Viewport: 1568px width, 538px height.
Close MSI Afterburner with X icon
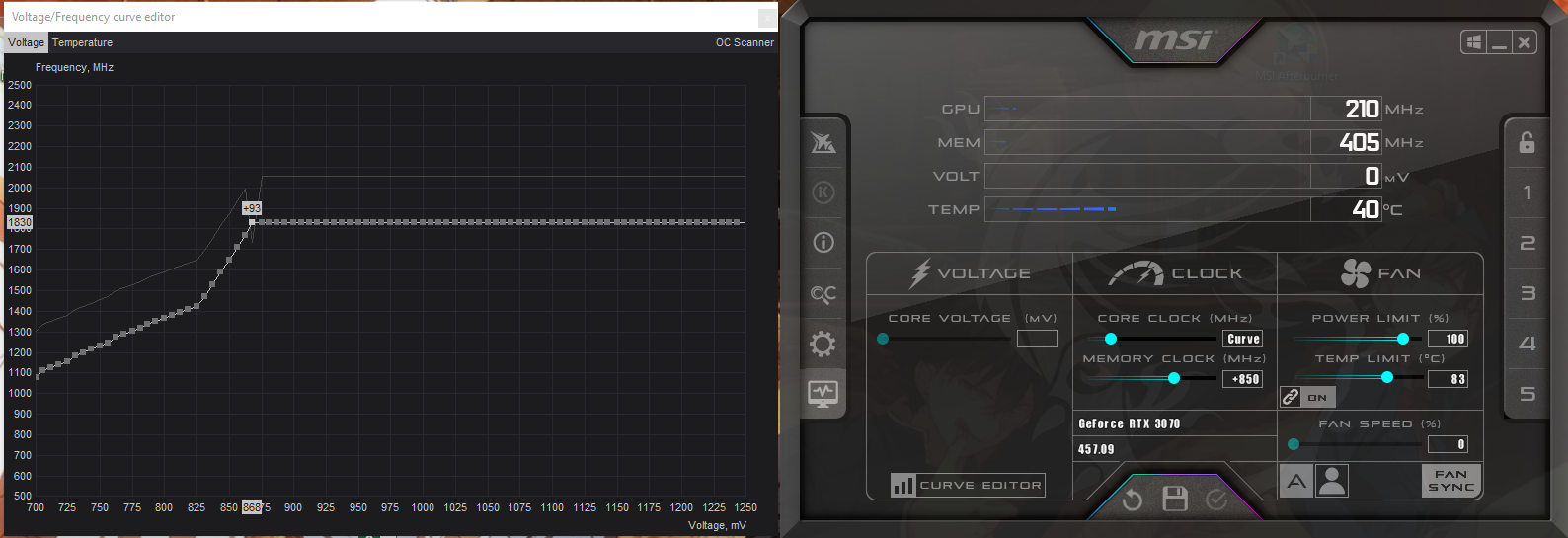point(1525,42)
